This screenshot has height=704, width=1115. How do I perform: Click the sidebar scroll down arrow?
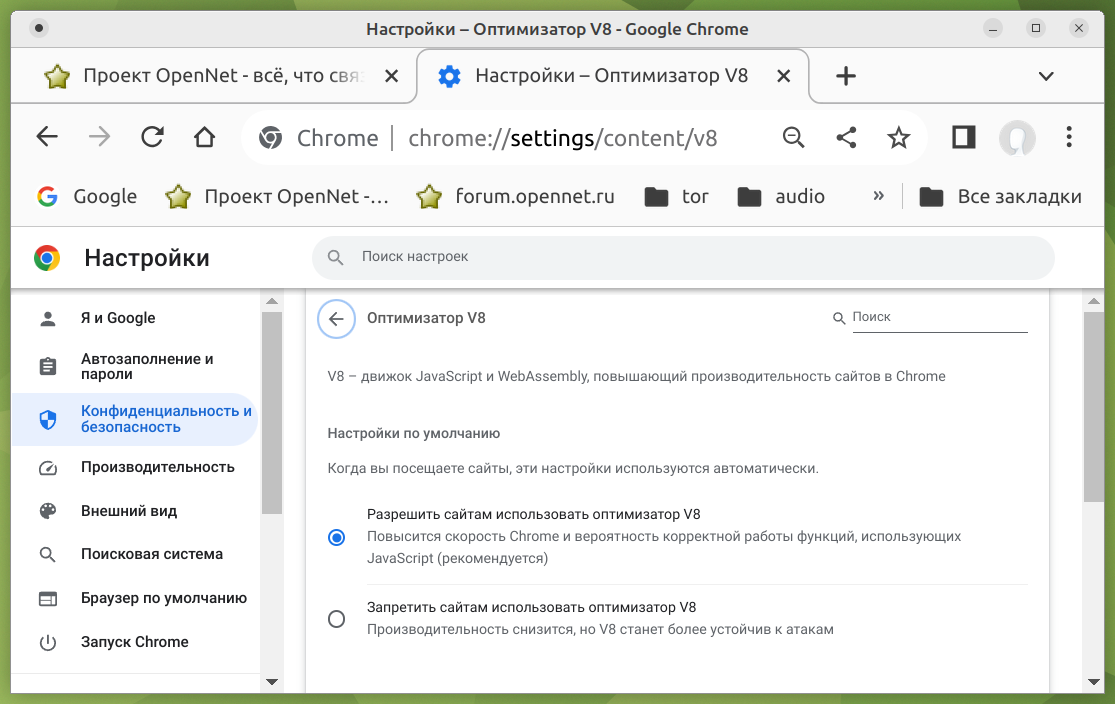click(x=271, y=682)
